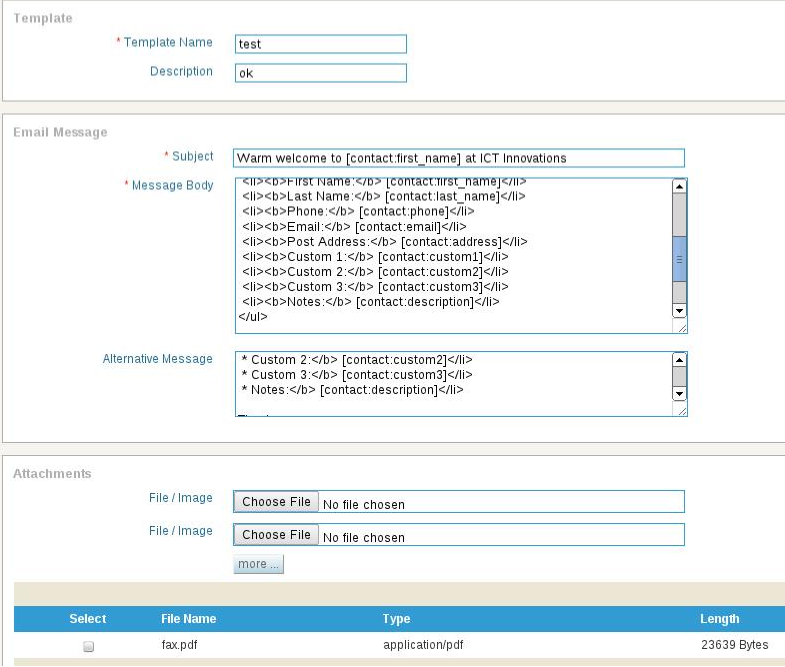Screen dimensions: 785x667
Task: Click the Alternative Message resize grip
Action: 681,411
